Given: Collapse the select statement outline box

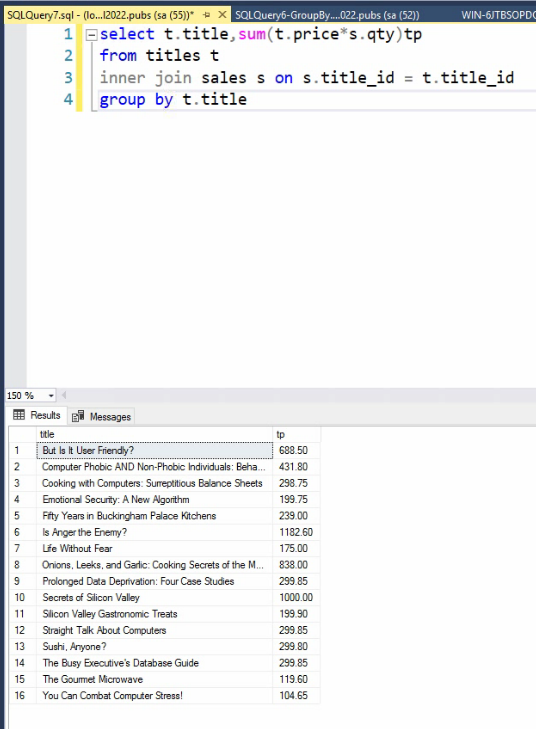Looking at the screenshot, I should point(92,35).
